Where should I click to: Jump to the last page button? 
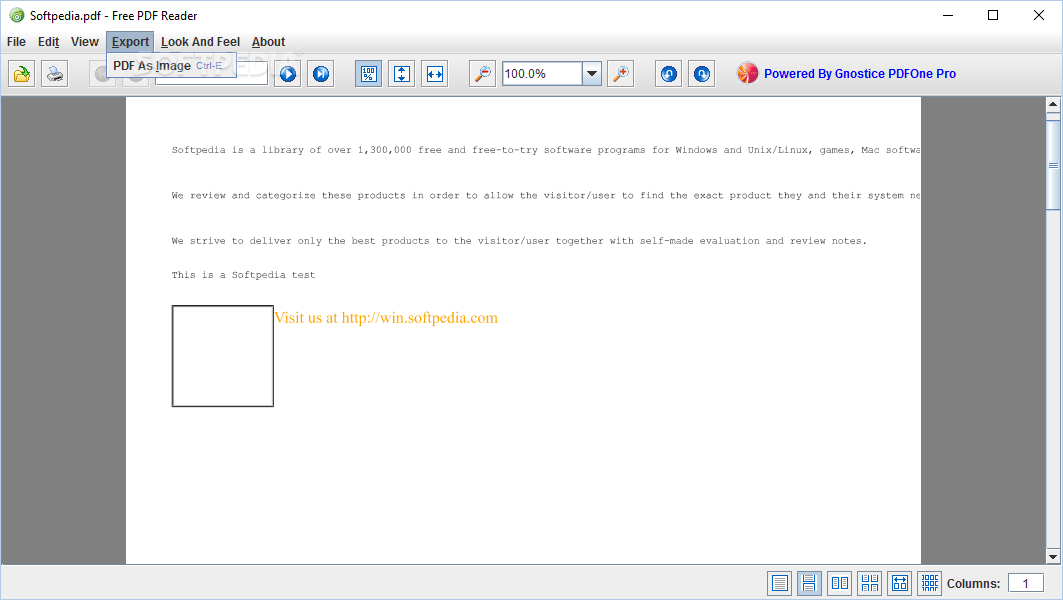pyautogui.click(x=321, y=74)
